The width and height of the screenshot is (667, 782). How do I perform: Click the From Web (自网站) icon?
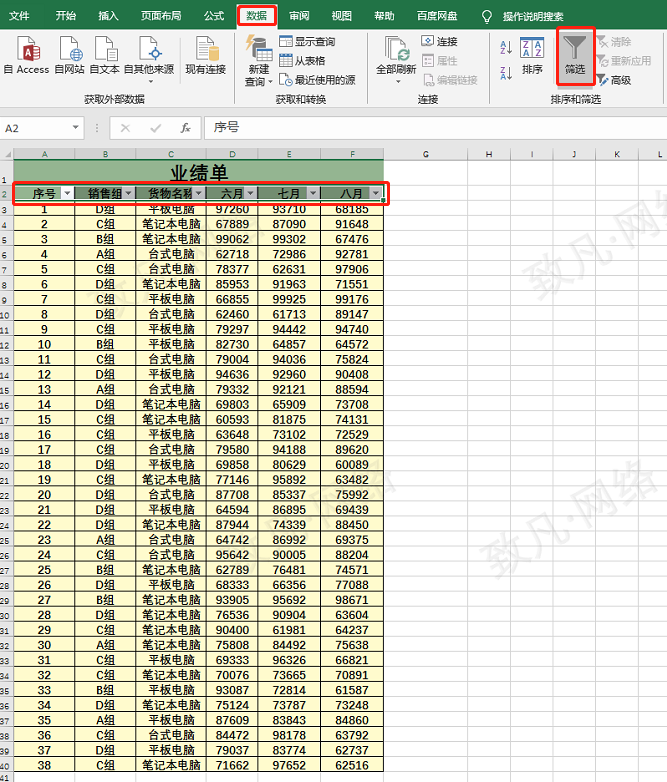click(69, 55)
